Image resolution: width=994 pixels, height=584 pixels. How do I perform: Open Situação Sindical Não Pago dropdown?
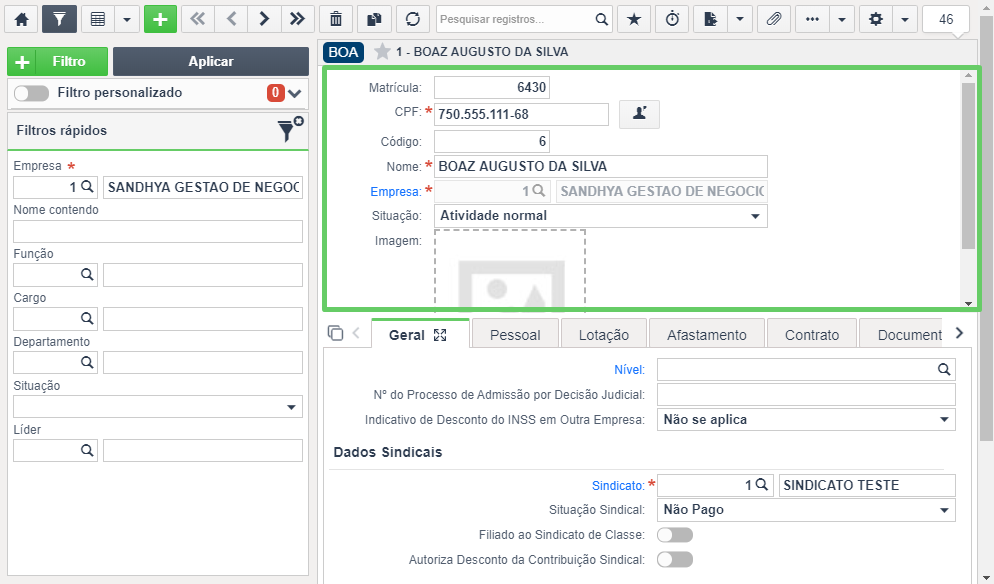(806, 510)
